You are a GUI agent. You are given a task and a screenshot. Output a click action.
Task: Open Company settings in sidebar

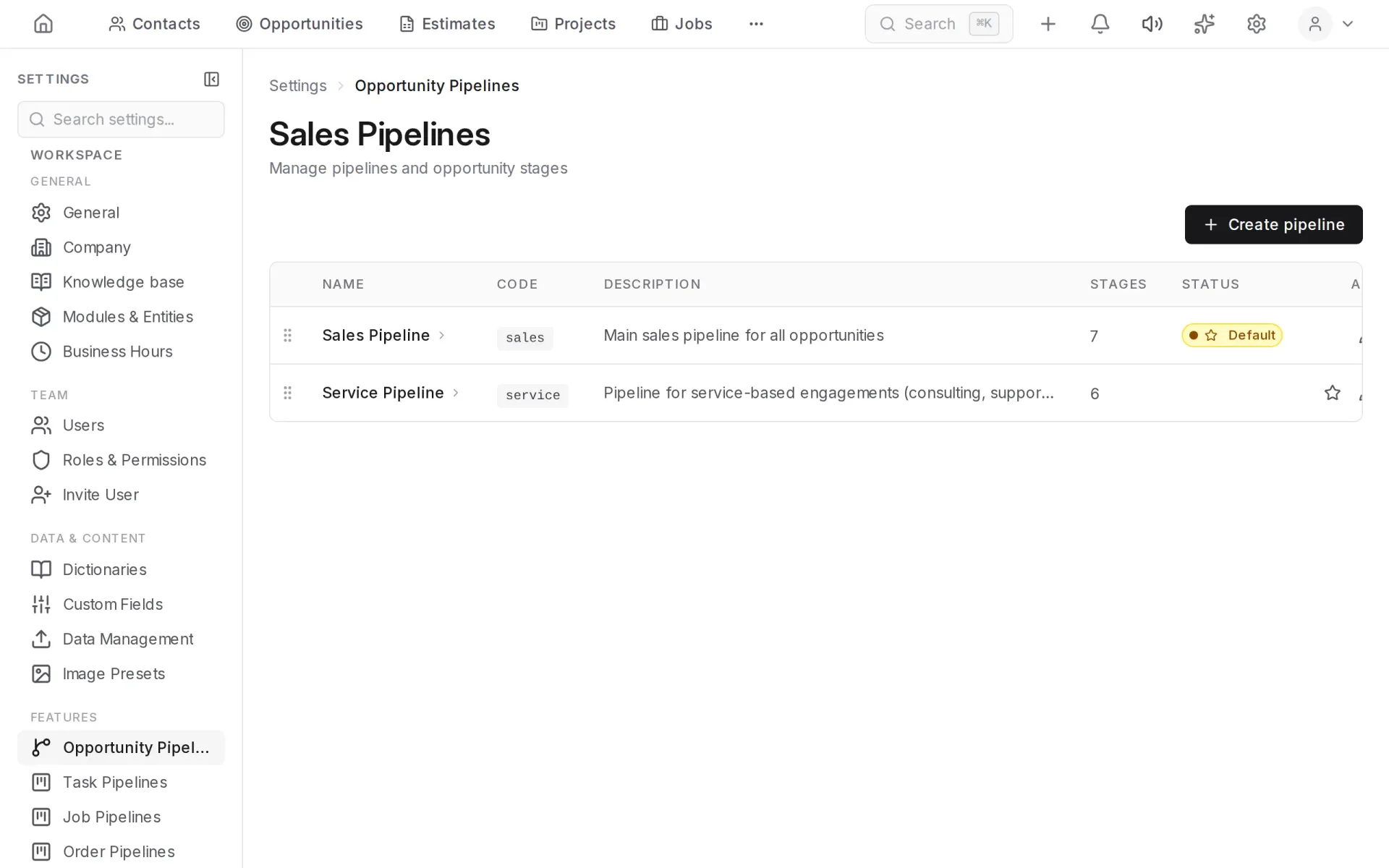coord(121,247)
